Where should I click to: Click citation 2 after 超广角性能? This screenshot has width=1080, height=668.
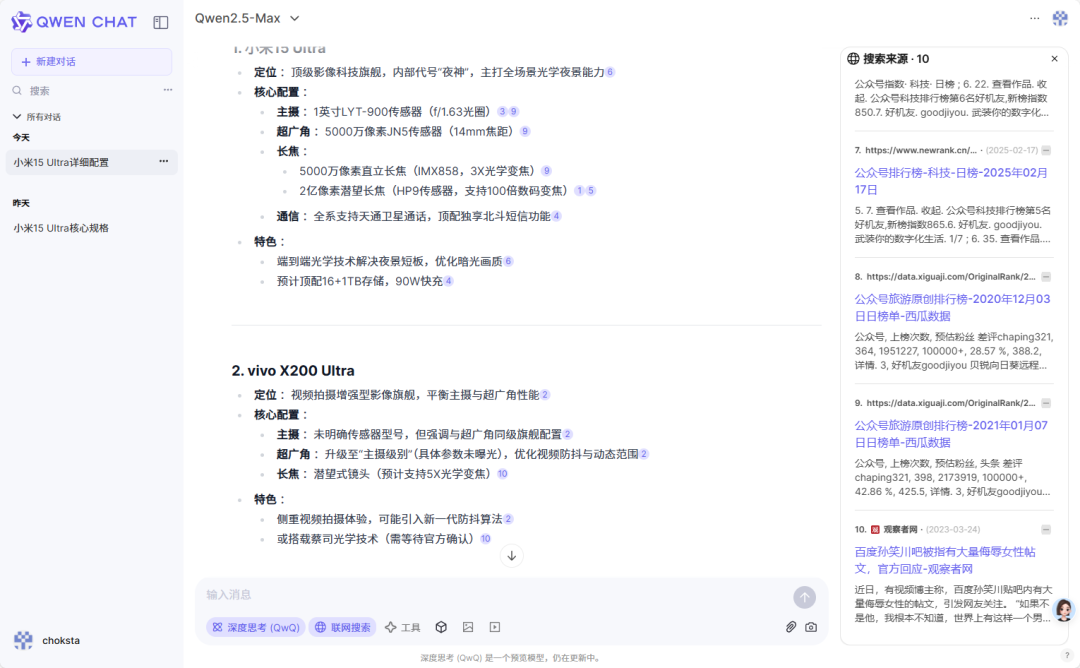click(x=545, y=395)
